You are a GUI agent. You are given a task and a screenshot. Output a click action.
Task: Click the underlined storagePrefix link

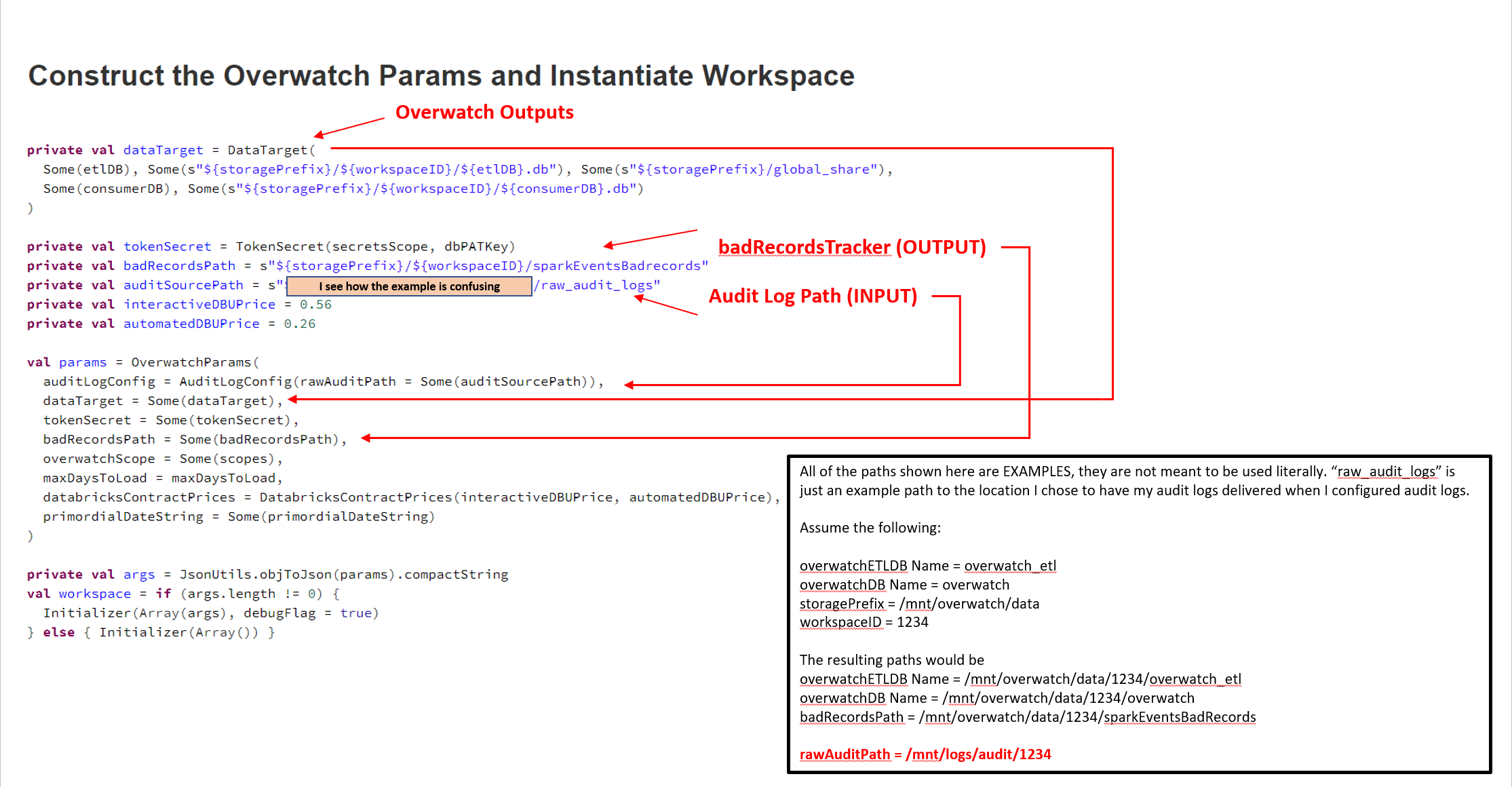coord(842,603)
